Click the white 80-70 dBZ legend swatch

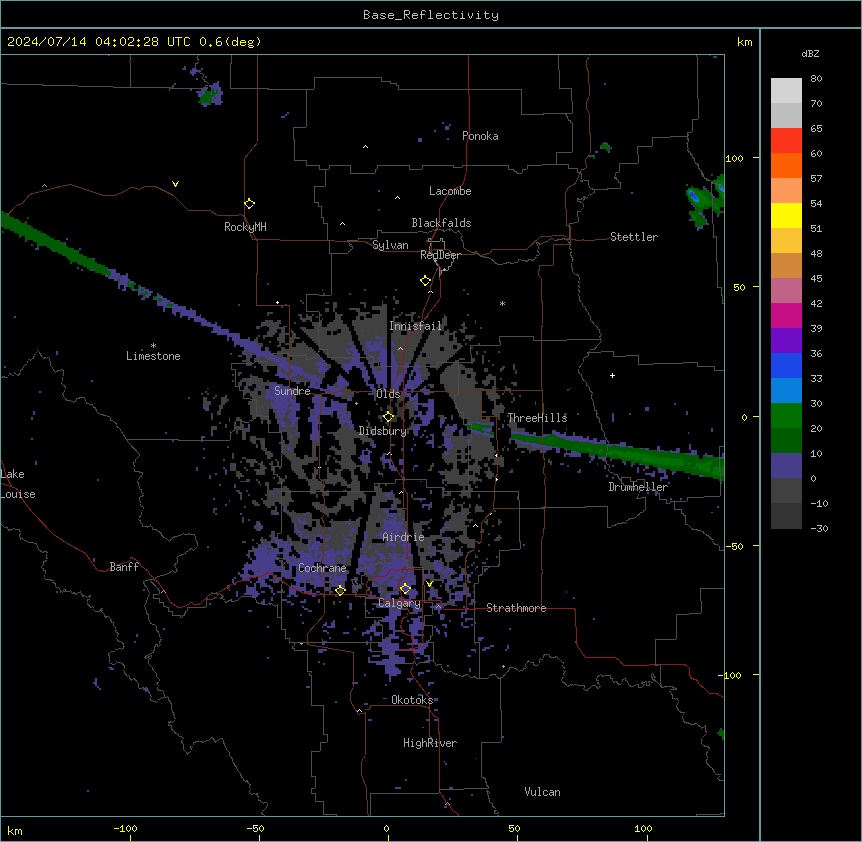[x=786, y=91]
